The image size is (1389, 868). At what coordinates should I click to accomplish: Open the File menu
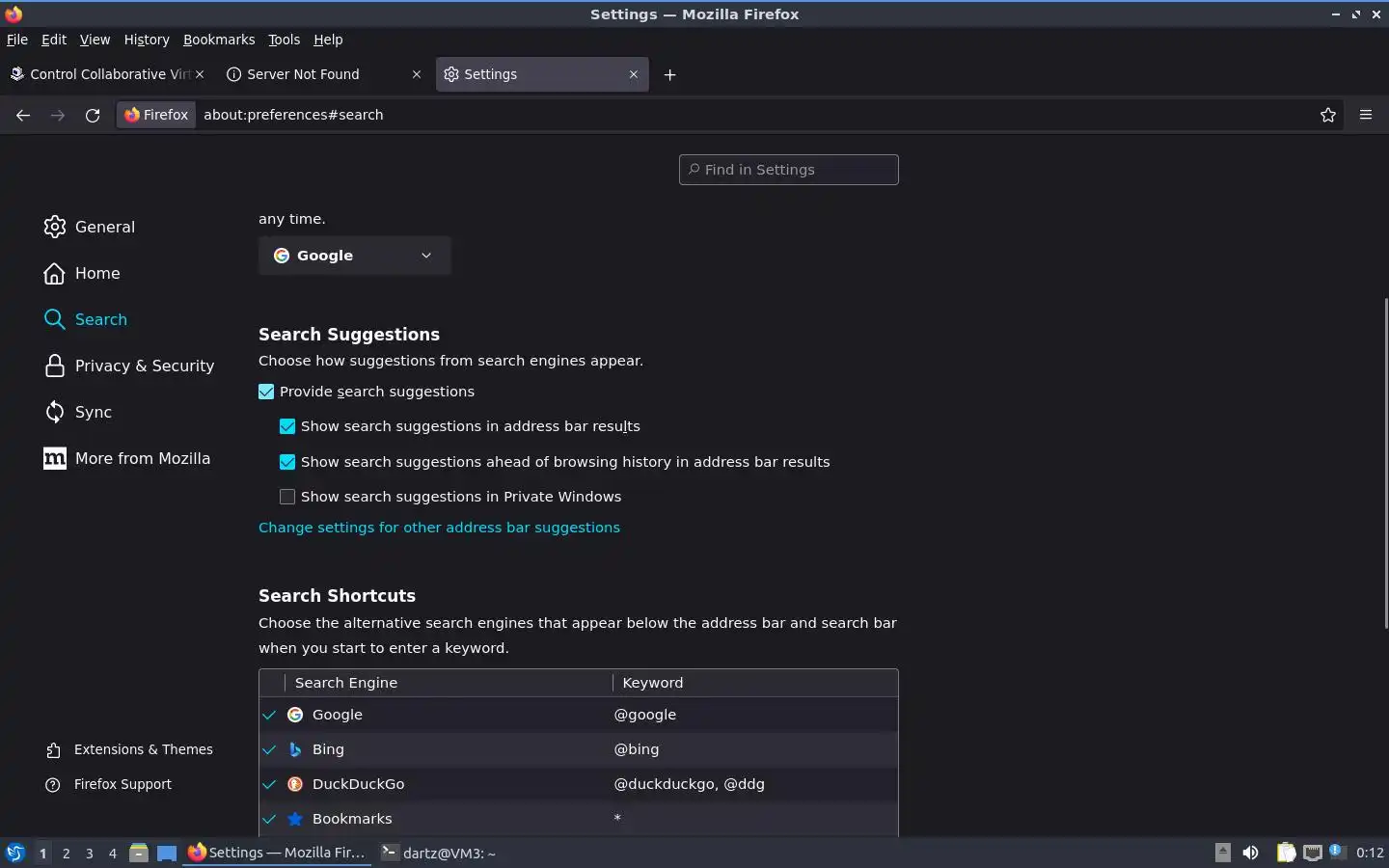[17, 40]
